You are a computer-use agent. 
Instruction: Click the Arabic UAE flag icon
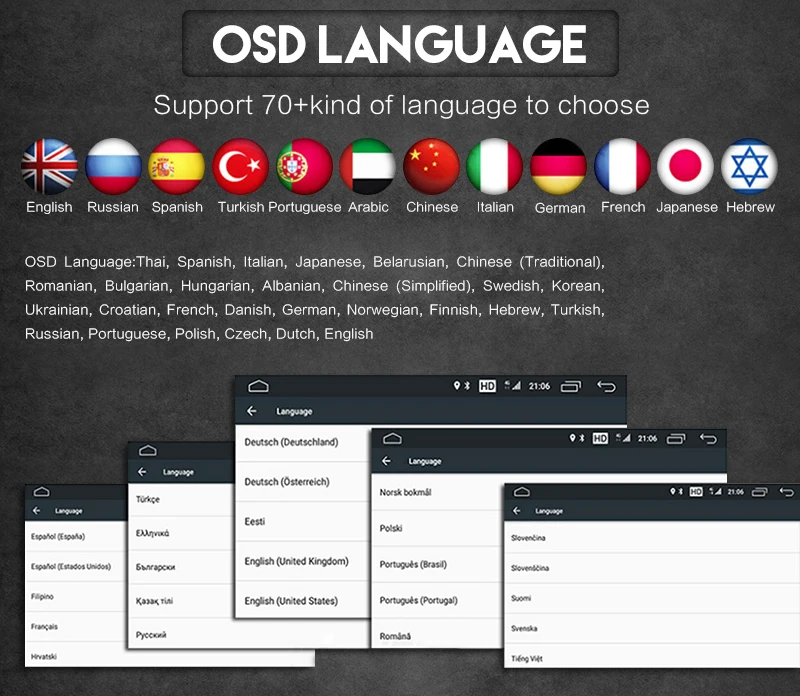tap(367, 166)
